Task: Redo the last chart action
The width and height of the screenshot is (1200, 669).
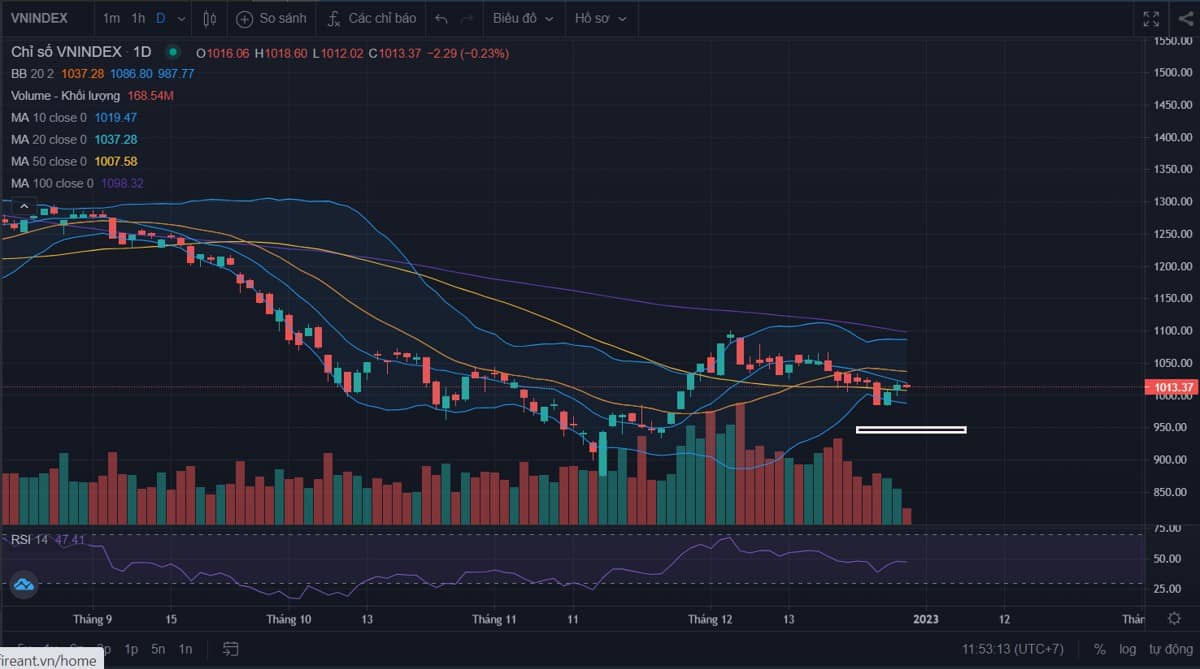Action: [x=467, y=18]
